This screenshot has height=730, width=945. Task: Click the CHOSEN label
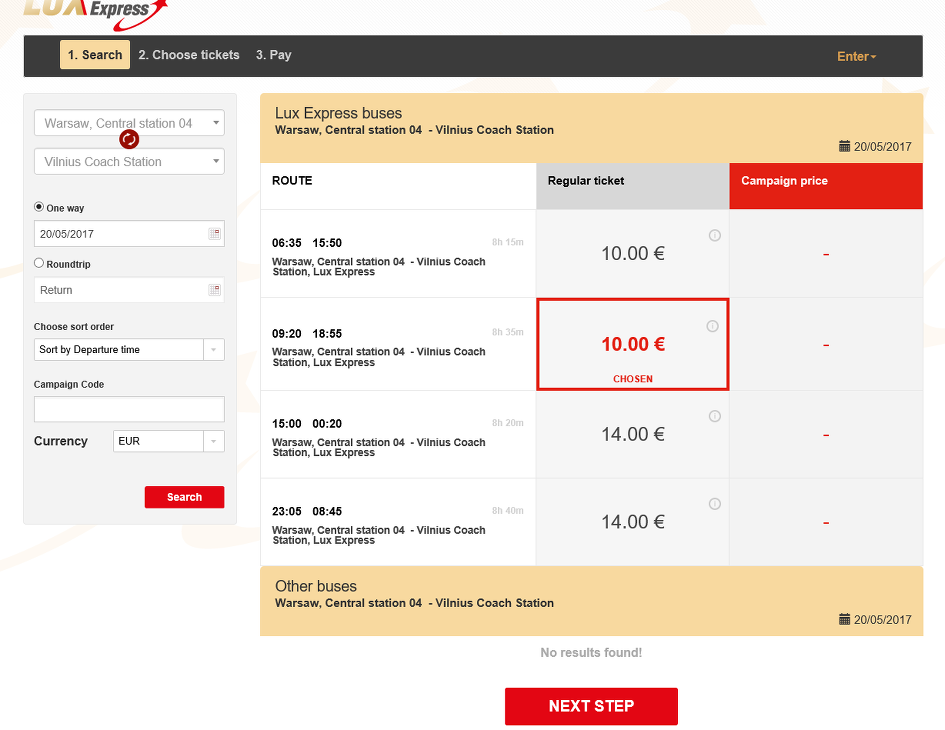click(x=633, y=379)
